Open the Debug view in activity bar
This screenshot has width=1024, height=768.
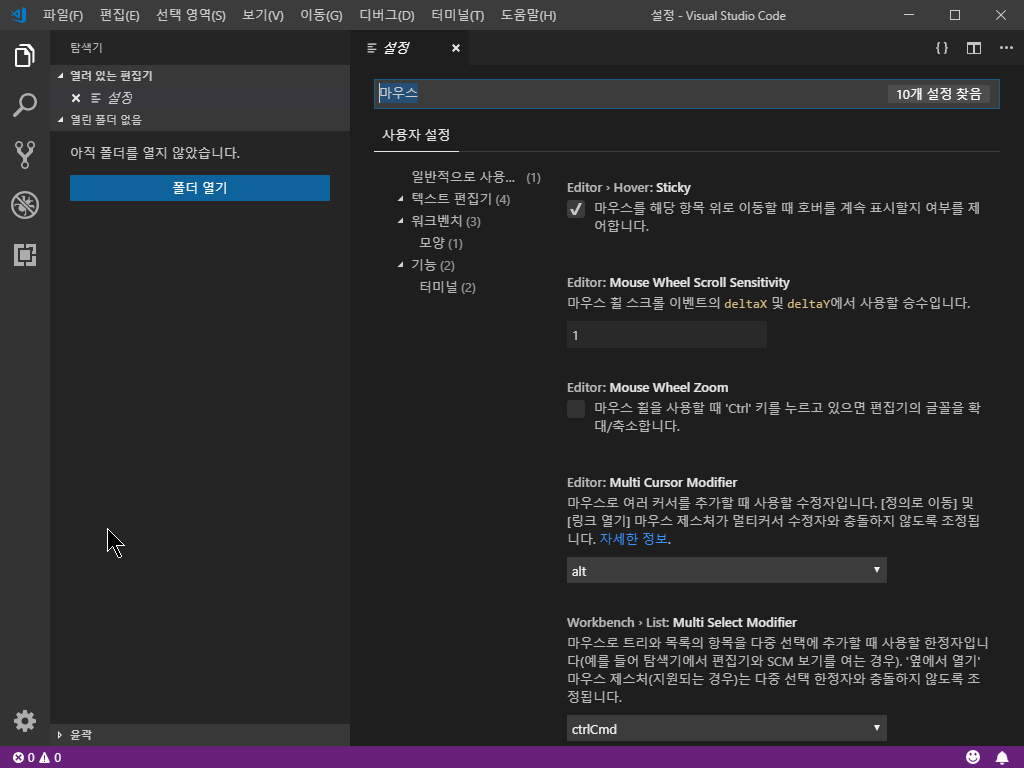[x=25, y=205]
